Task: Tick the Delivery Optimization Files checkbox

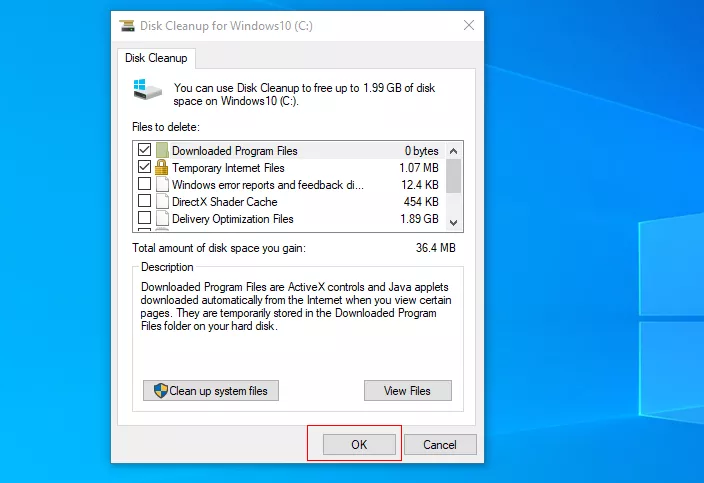Action: [144, 217]
